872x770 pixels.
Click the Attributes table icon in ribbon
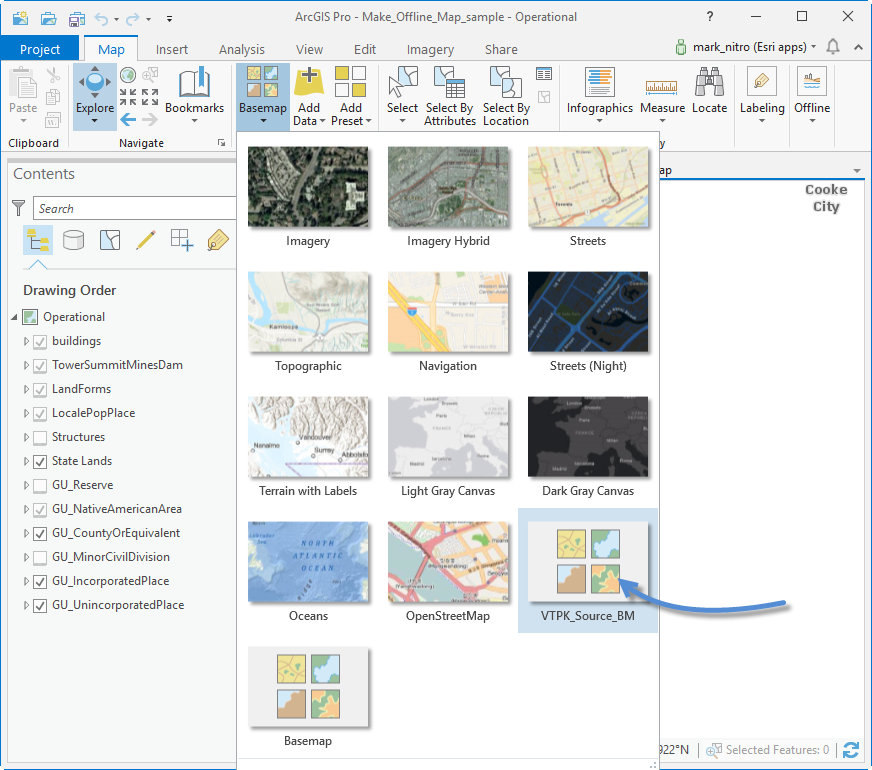(544, 73)
